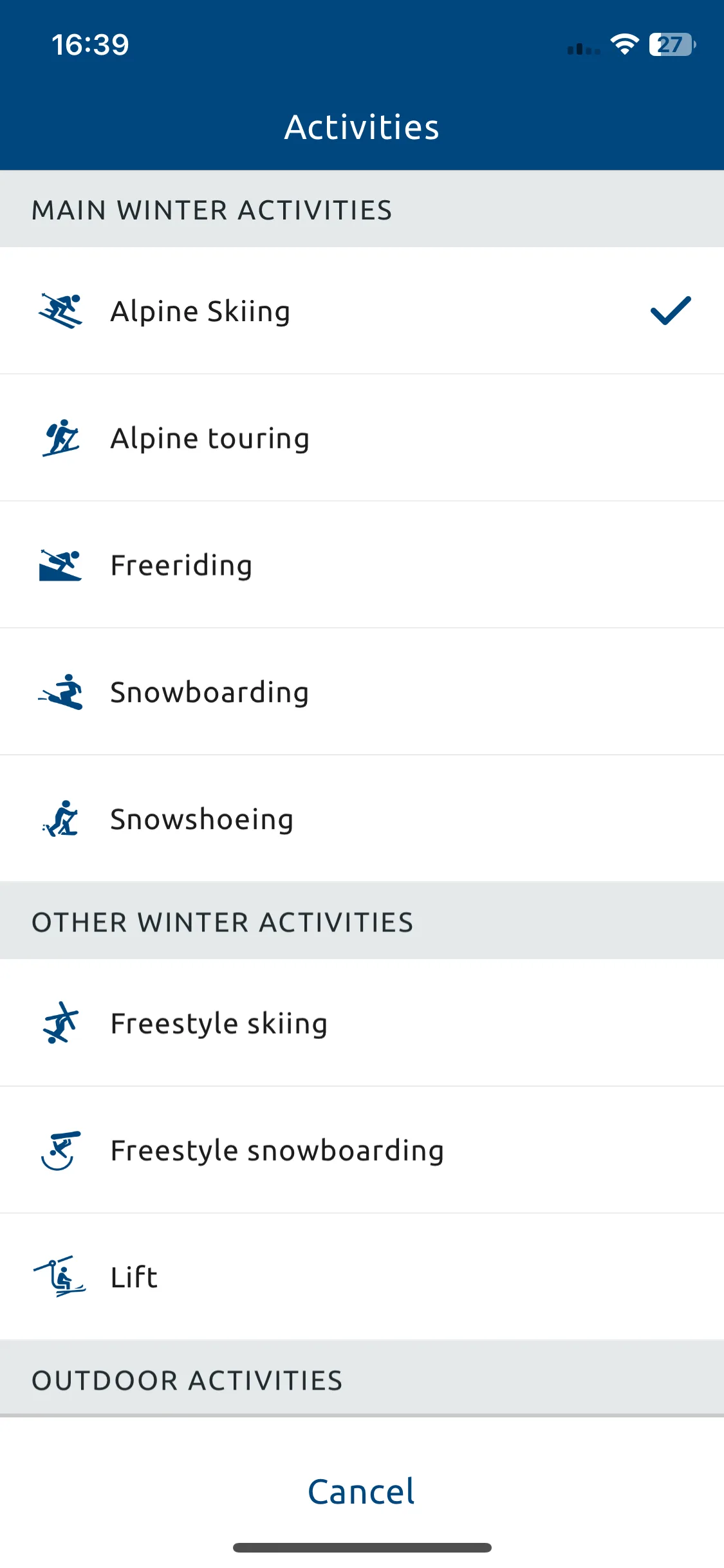Pick the Snowboarding list entry
This screenshot has height=1568, width=724.
tap(362, 692)
